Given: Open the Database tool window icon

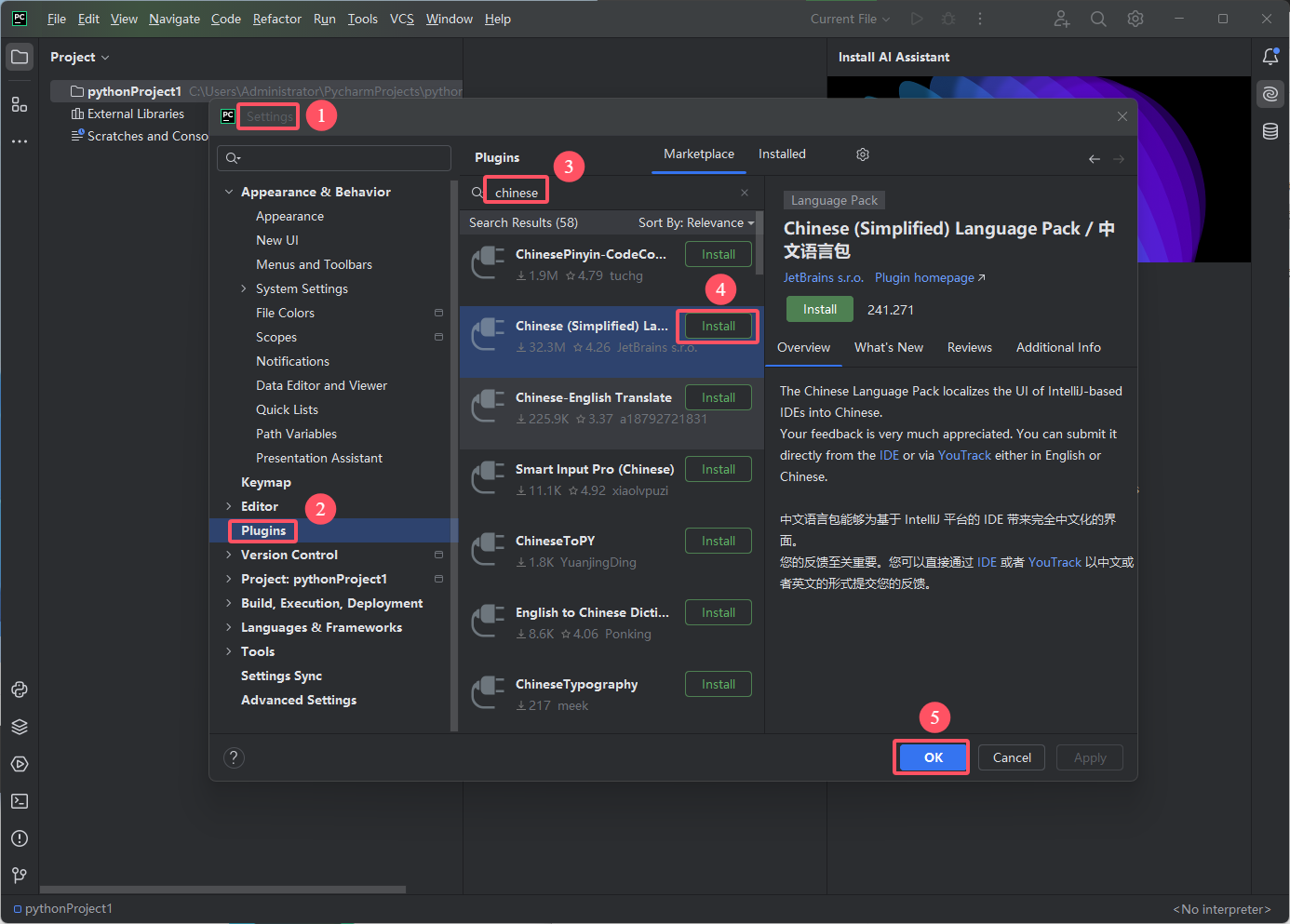Looking at the screenshot, I should point(1270,131).
